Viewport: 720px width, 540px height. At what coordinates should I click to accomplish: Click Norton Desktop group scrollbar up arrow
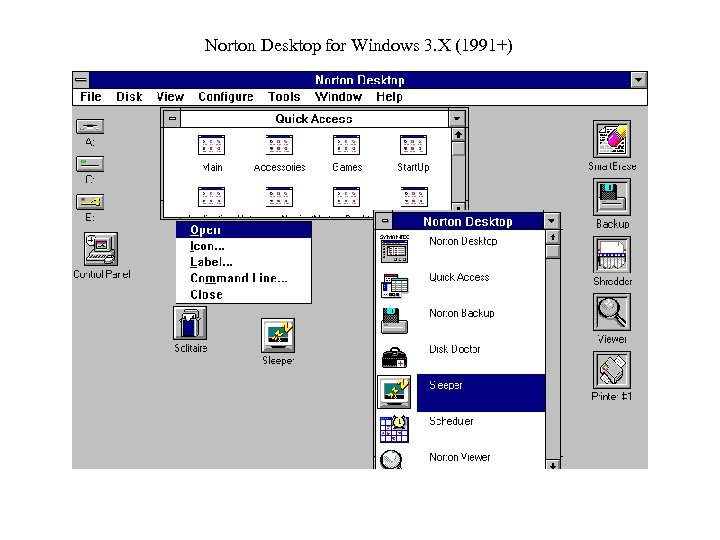[x=552, y=237]
